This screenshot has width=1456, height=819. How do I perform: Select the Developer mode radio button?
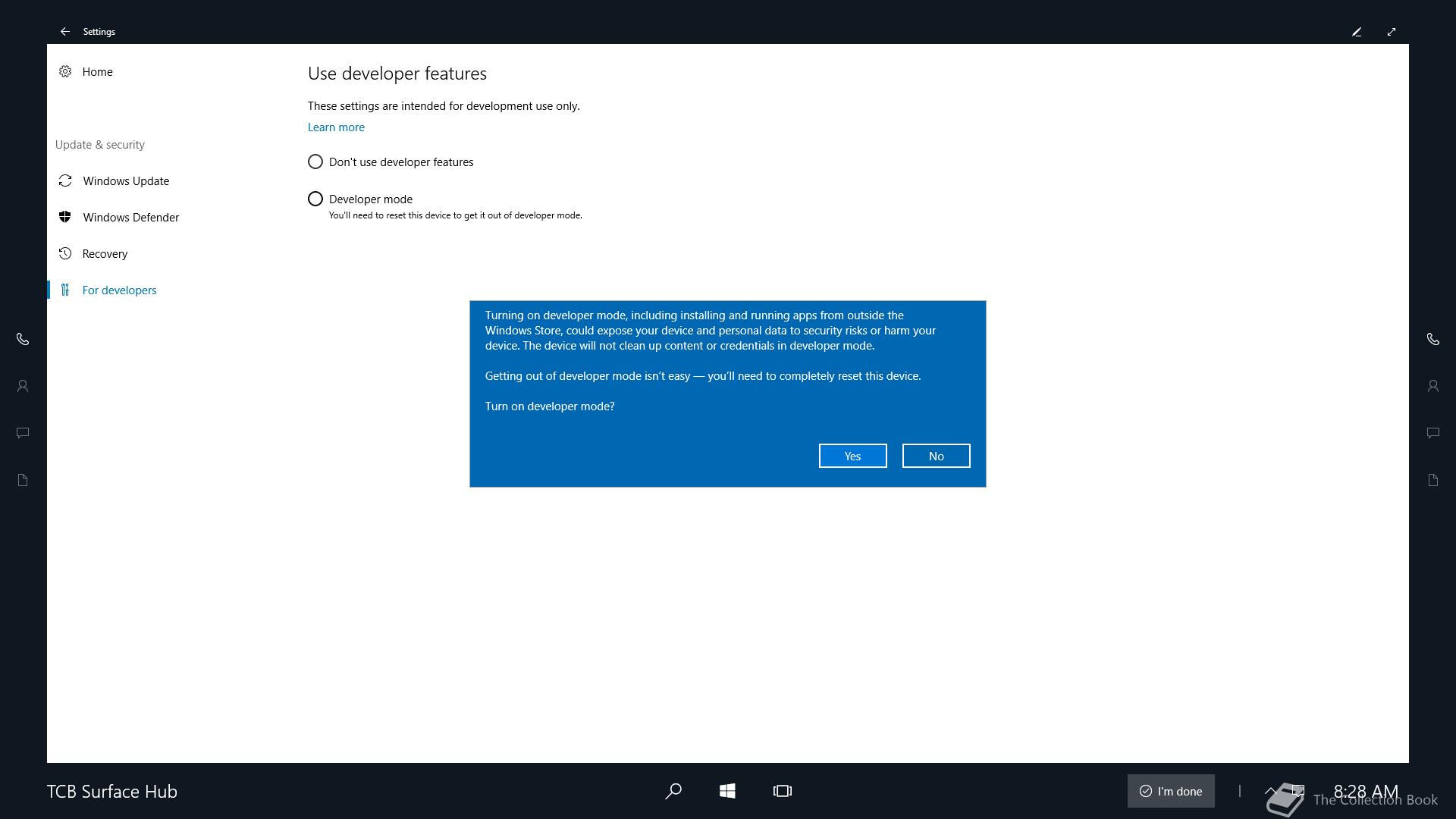click(315, 199)
